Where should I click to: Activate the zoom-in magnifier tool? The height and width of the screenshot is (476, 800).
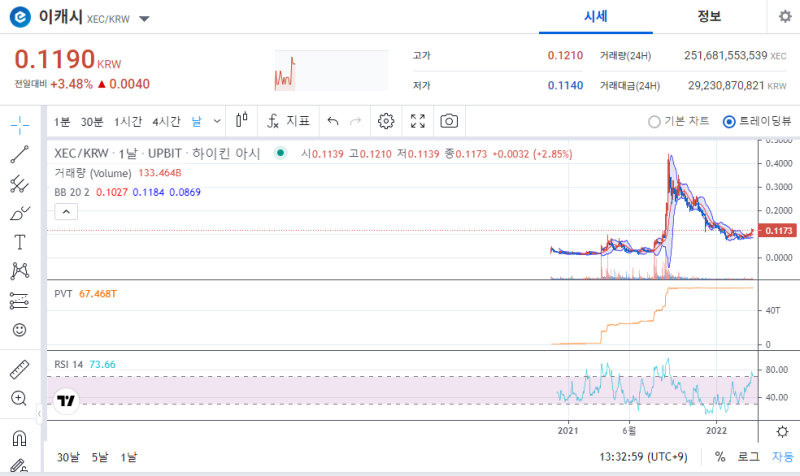click(x=19, y=398)
